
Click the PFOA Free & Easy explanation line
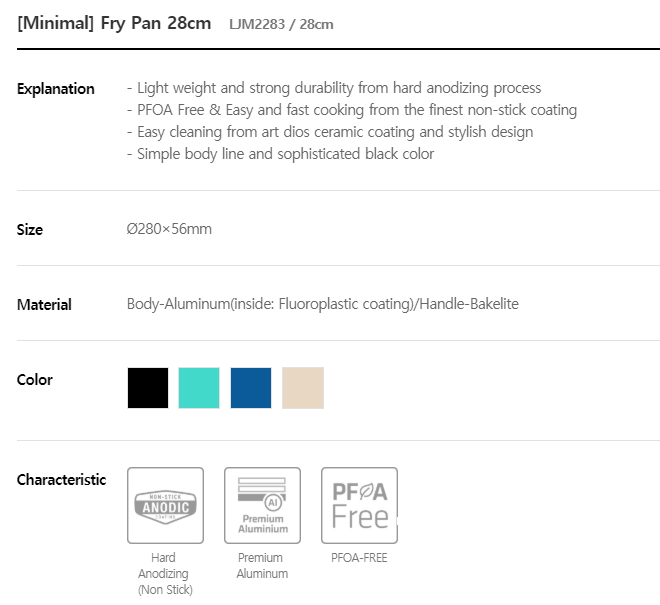point(352,110)
